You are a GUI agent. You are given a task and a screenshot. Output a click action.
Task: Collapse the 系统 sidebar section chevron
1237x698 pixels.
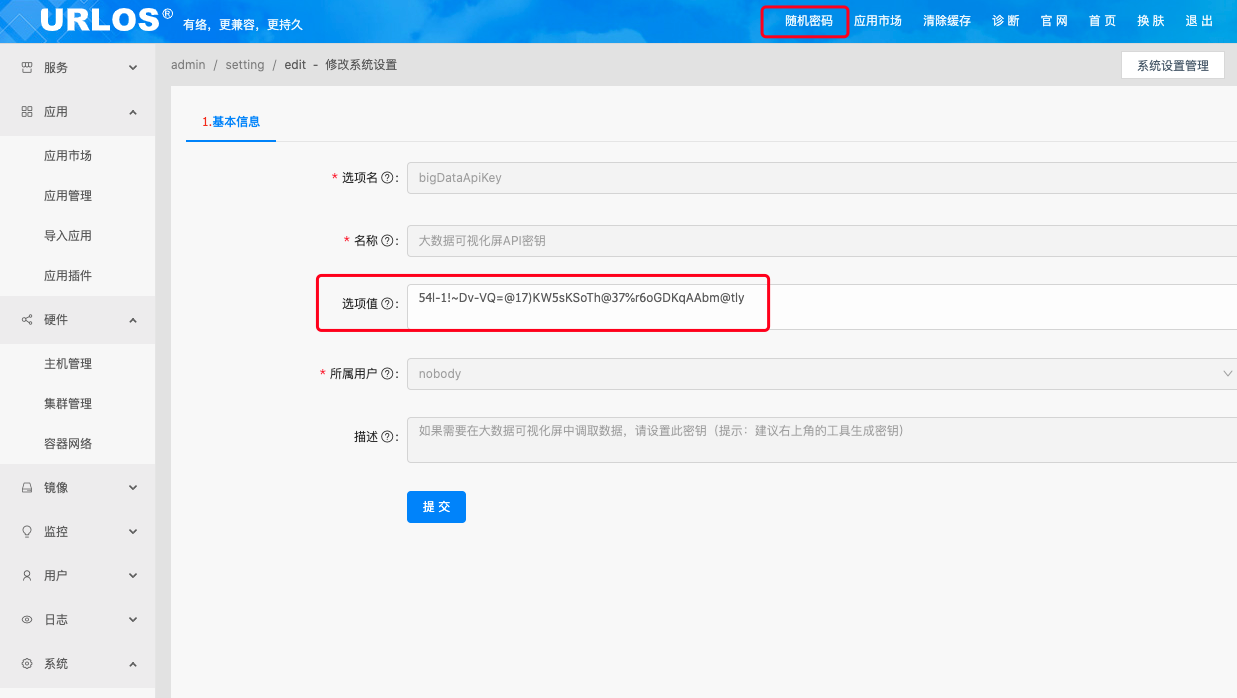click(133, 664)
